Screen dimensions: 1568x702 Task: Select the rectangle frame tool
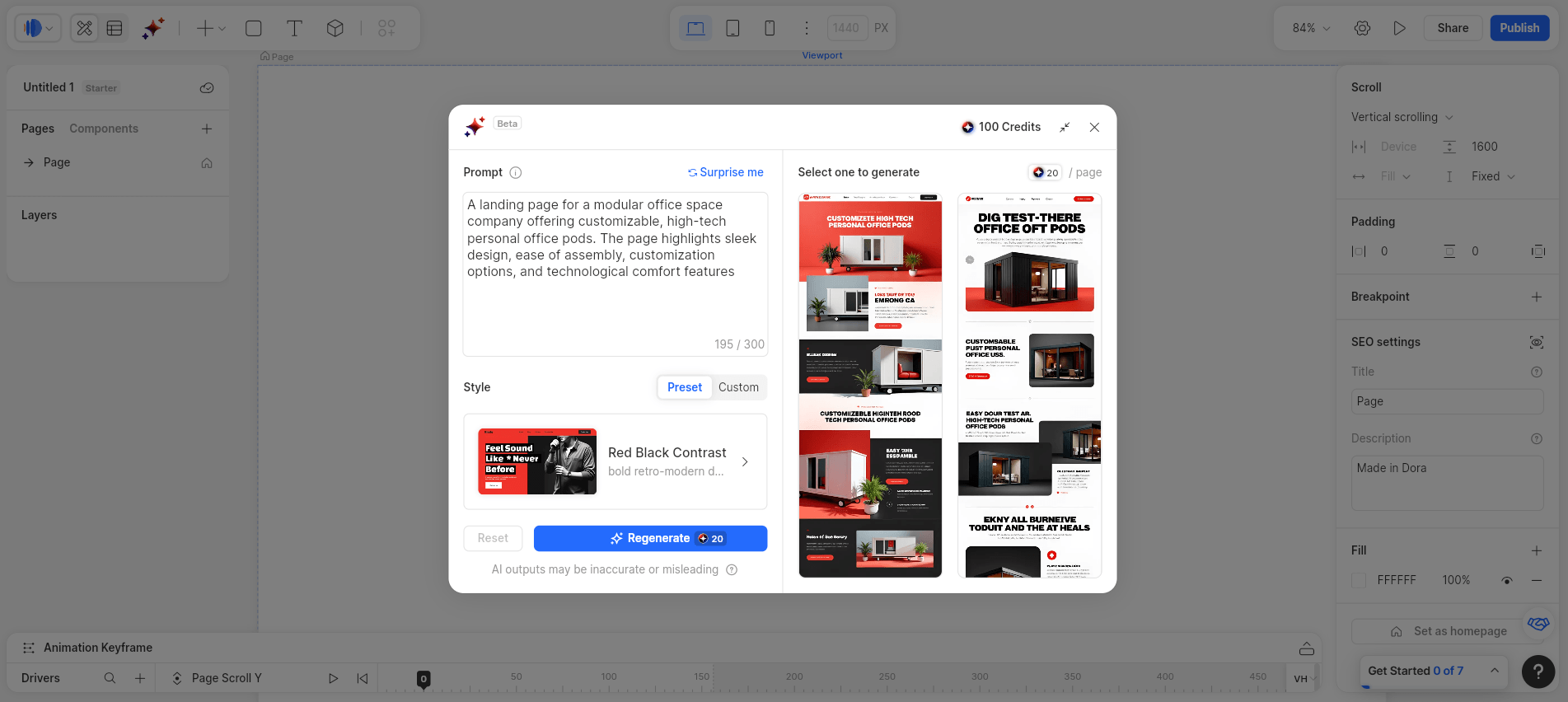coord(254,28)
